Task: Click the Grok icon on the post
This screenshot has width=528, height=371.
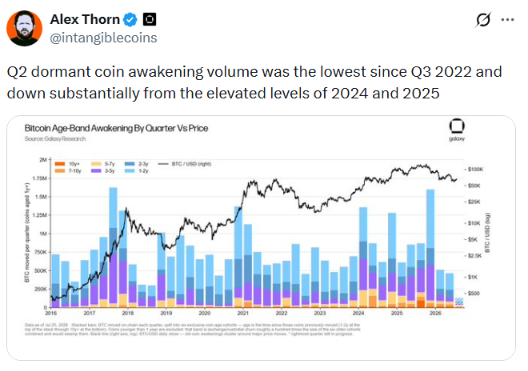Action: point(483,20)
